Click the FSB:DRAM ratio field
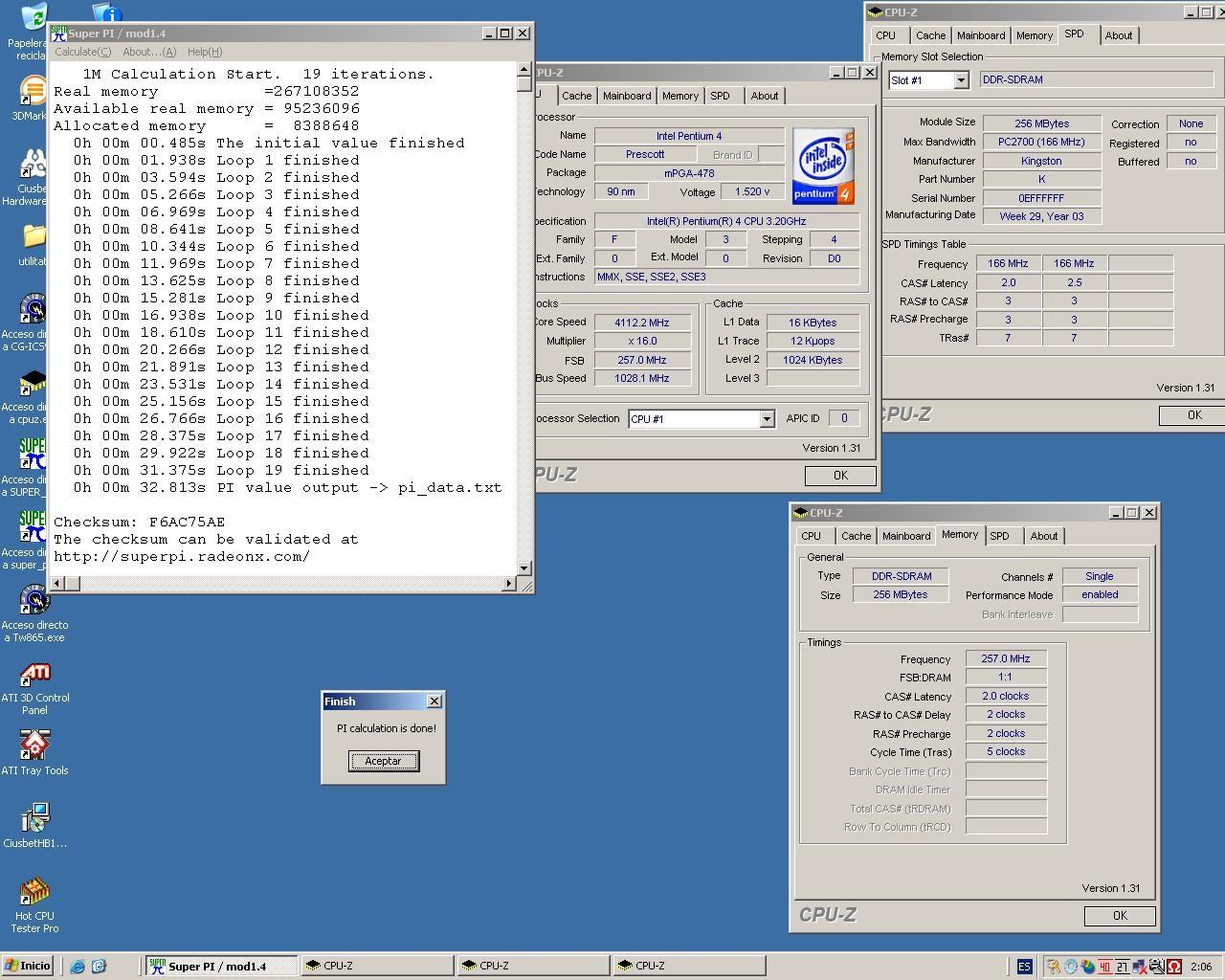This screenshot has width=1225, height=980. click(1006, 678)
